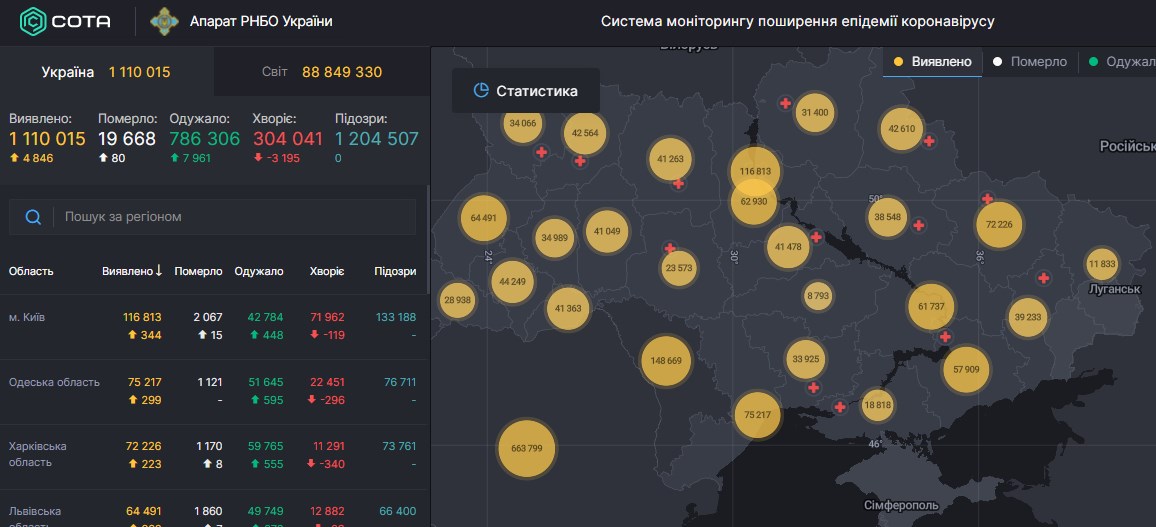This screenshot has height=527, width=1156.
Task: Open the Харківська область region row
Action: (213, 456)
